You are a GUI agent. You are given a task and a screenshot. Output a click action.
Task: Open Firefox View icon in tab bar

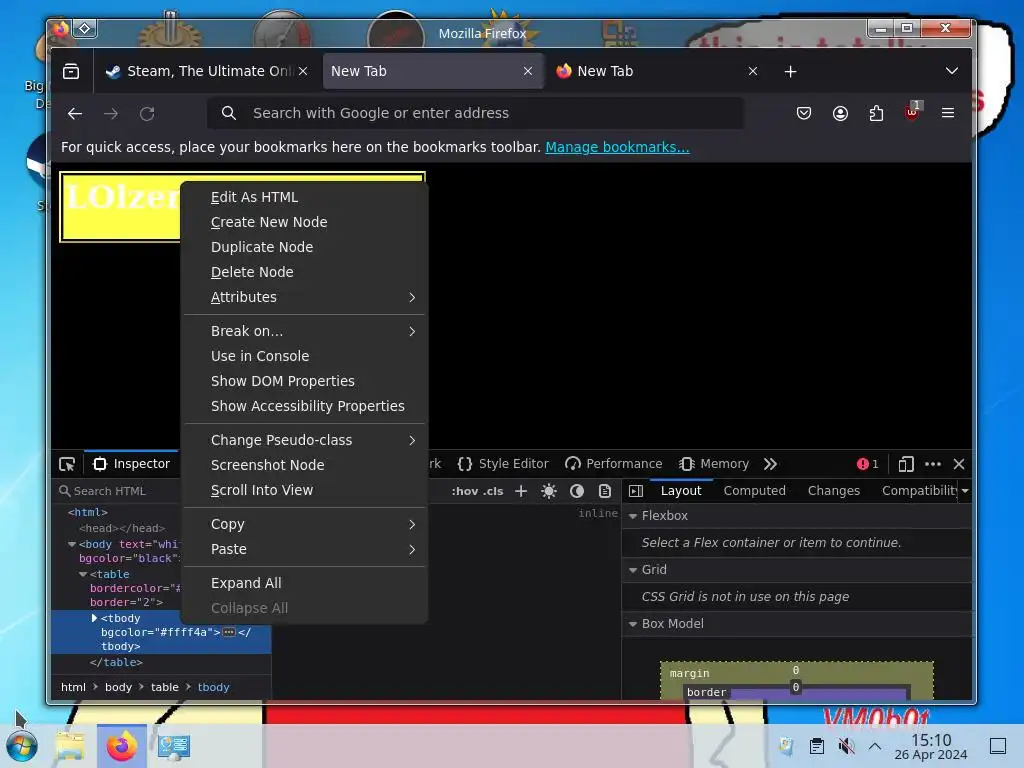71,71
